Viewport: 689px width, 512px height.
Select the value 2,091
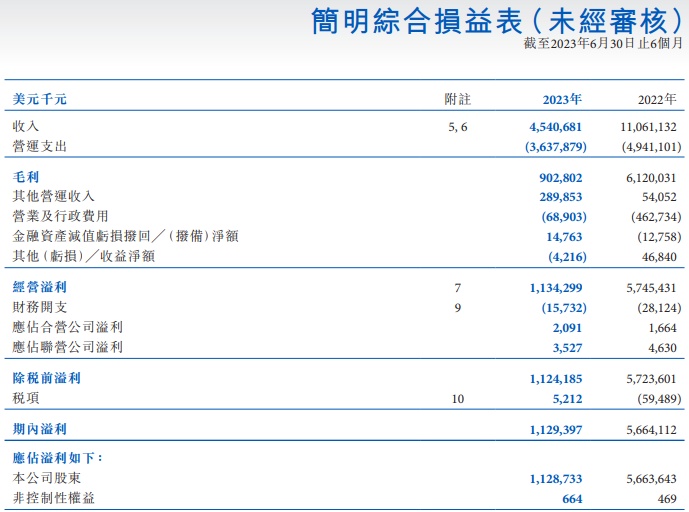567,328
